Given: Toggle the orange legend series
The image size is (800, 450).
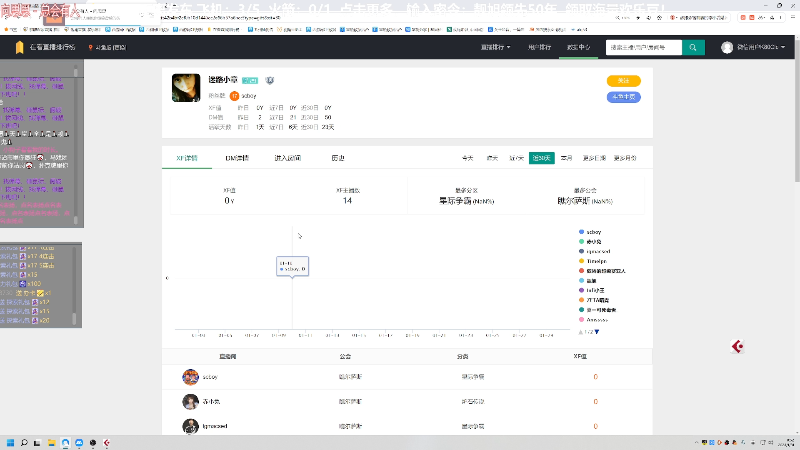Looking at the screenshot, I should coord(594,300).
